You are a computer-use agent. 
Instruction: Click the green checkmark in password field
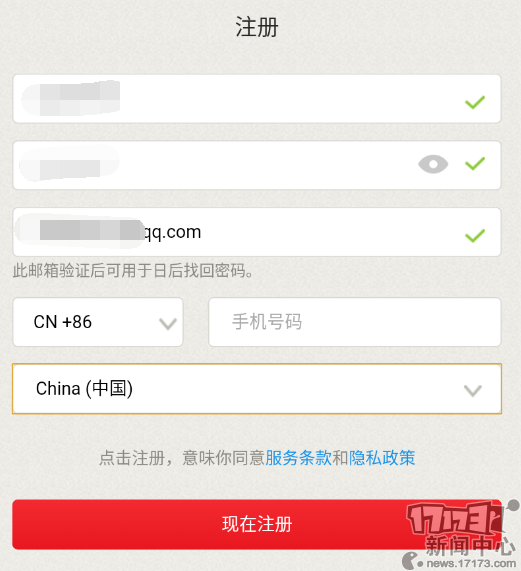pyautogui.click(x=475, y=164)
